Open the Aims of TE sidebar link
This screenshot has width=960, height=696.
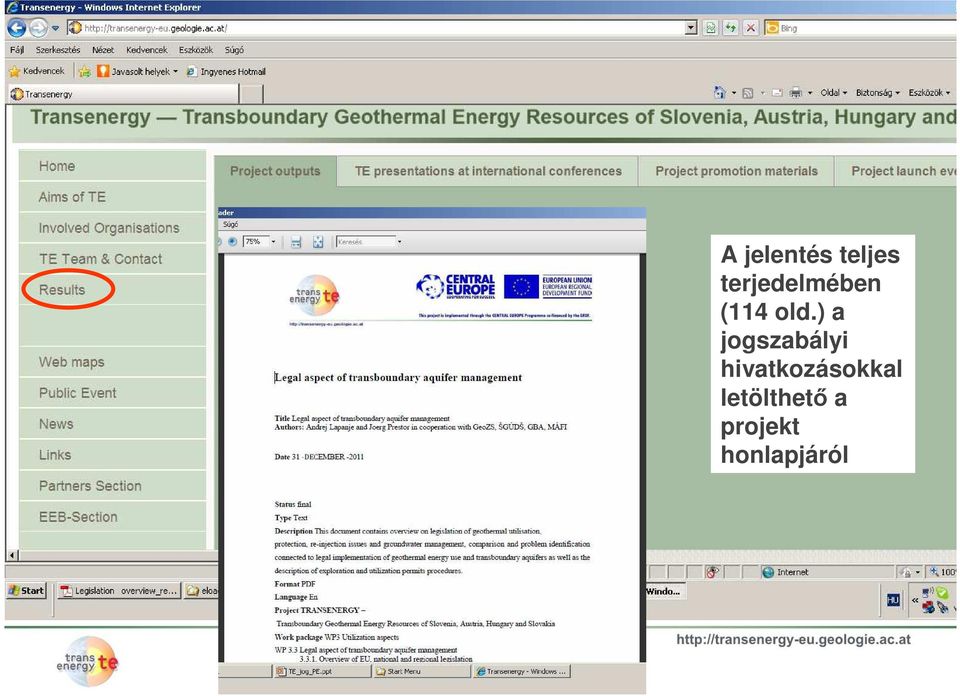click(113, 197)
